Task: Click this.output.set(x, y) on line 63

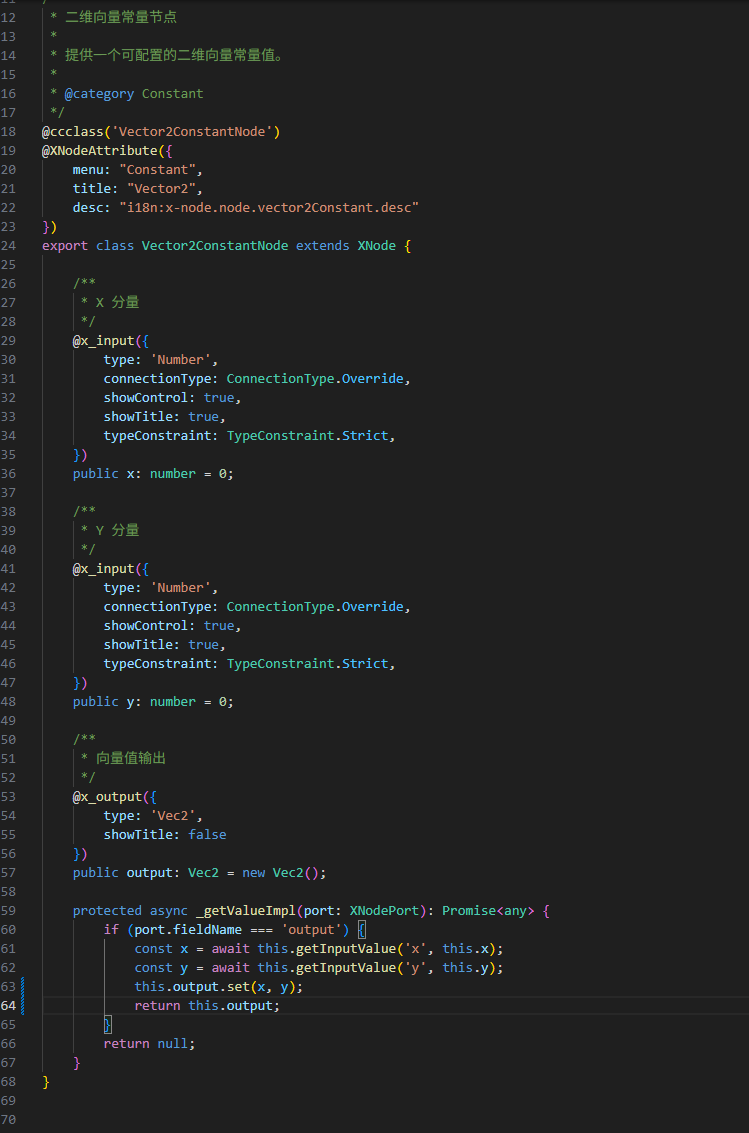Action: (x=215, y=986)
